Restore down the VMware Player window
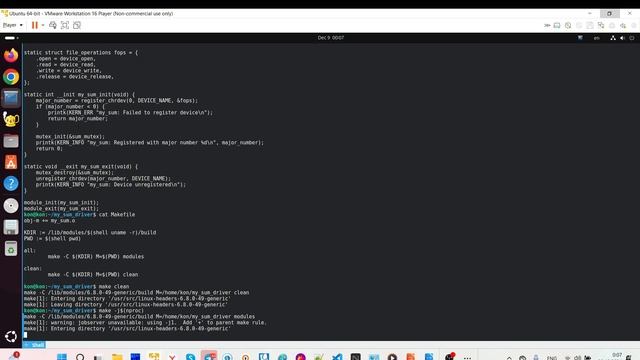Image resolution: width=640 pixels, height=360 pixels. [609, 13]
